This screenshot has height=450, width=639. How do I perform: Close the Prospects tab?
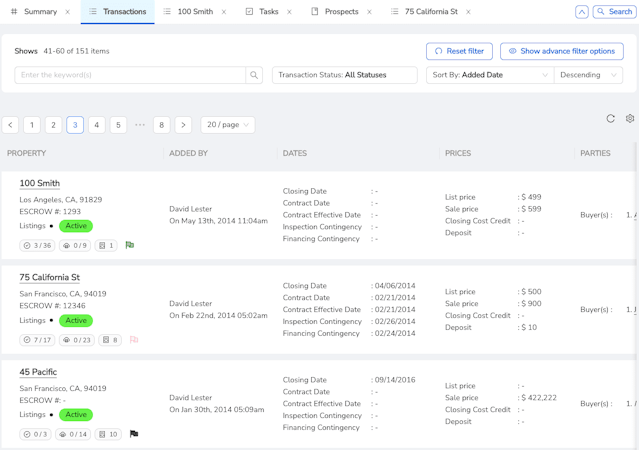click(x=369, y=12)
